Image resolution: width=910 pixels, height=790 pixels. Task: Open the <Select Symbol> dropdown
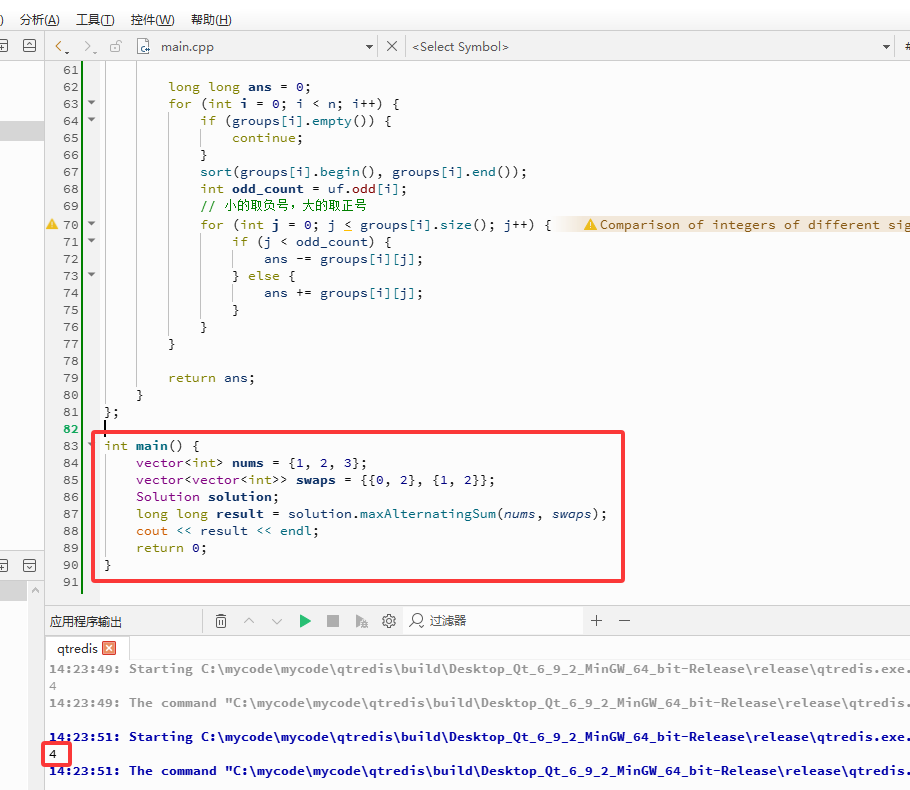pyautogui.click(x=886, y=46)
